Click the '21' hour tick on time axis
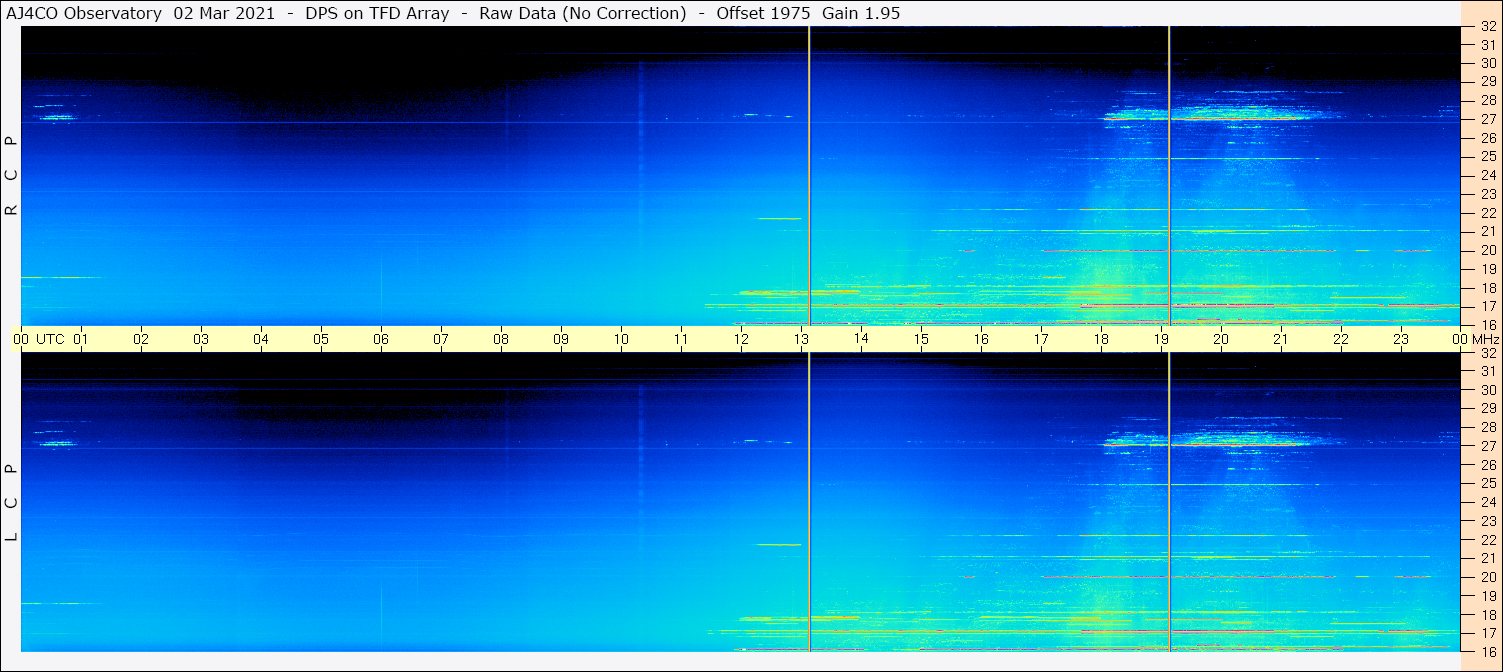1503x672 pixels. coord(1281,339)
